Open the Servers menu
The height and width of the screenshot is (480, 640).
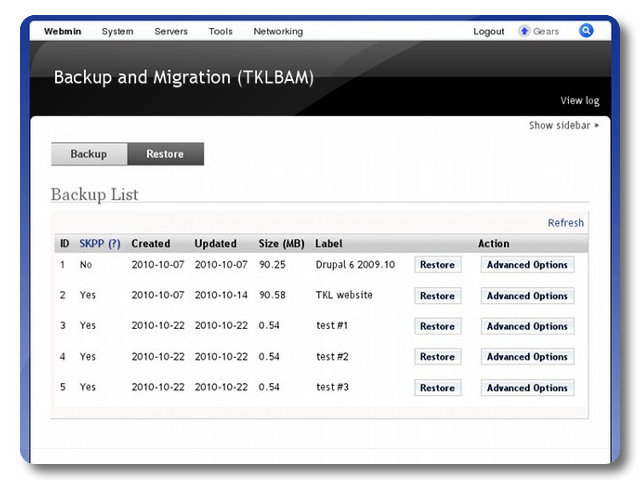[x=171, y=32]
